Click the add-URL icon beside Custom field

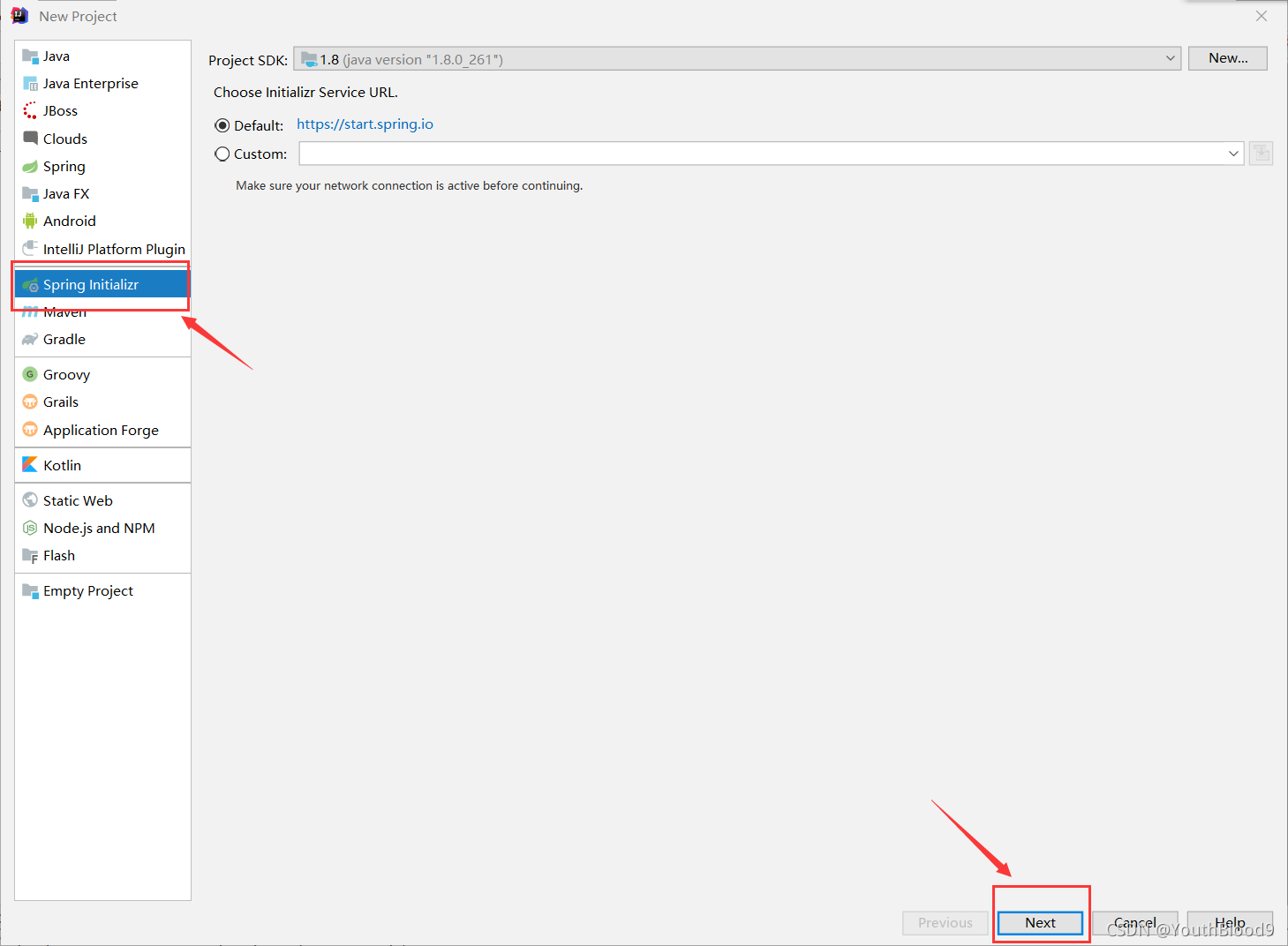point(1262,154)
